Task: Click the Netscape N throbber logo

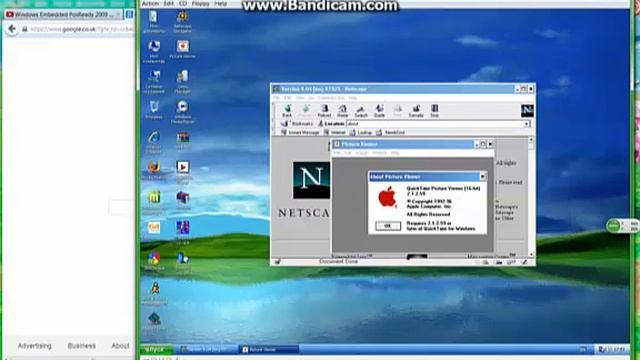Action: tap(527, 111)
